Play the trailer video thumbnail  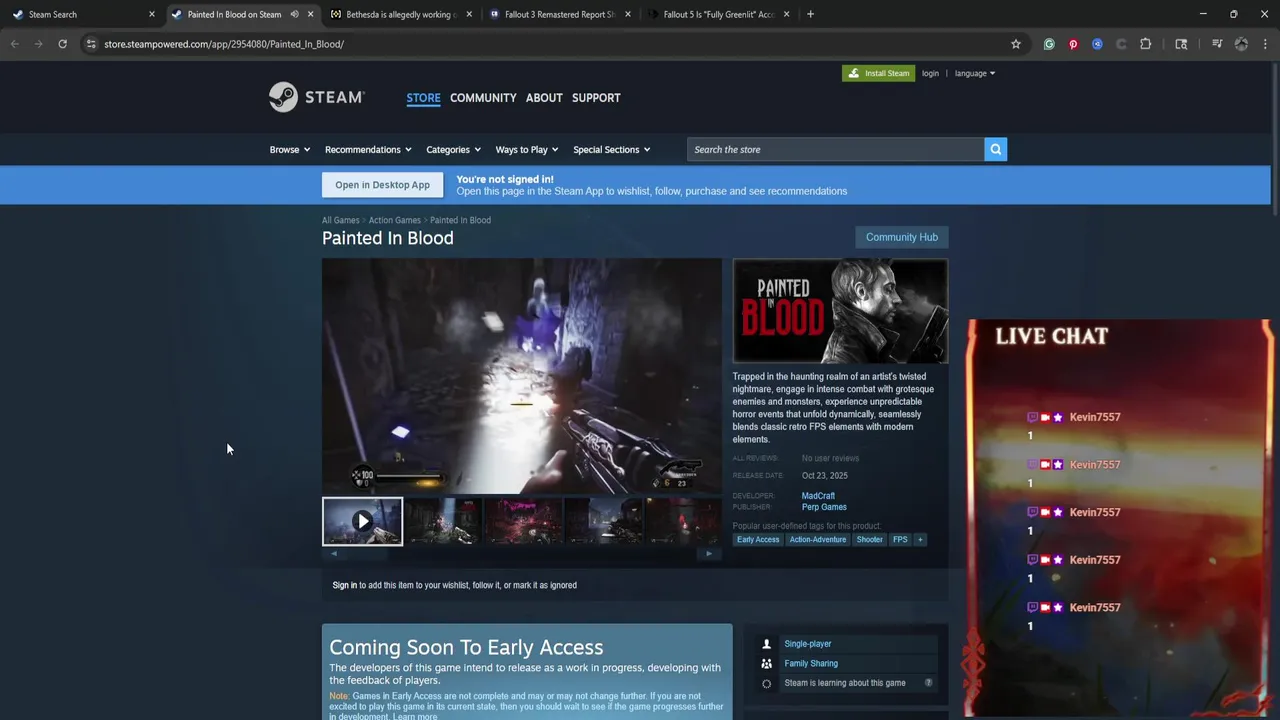point(362,521)
